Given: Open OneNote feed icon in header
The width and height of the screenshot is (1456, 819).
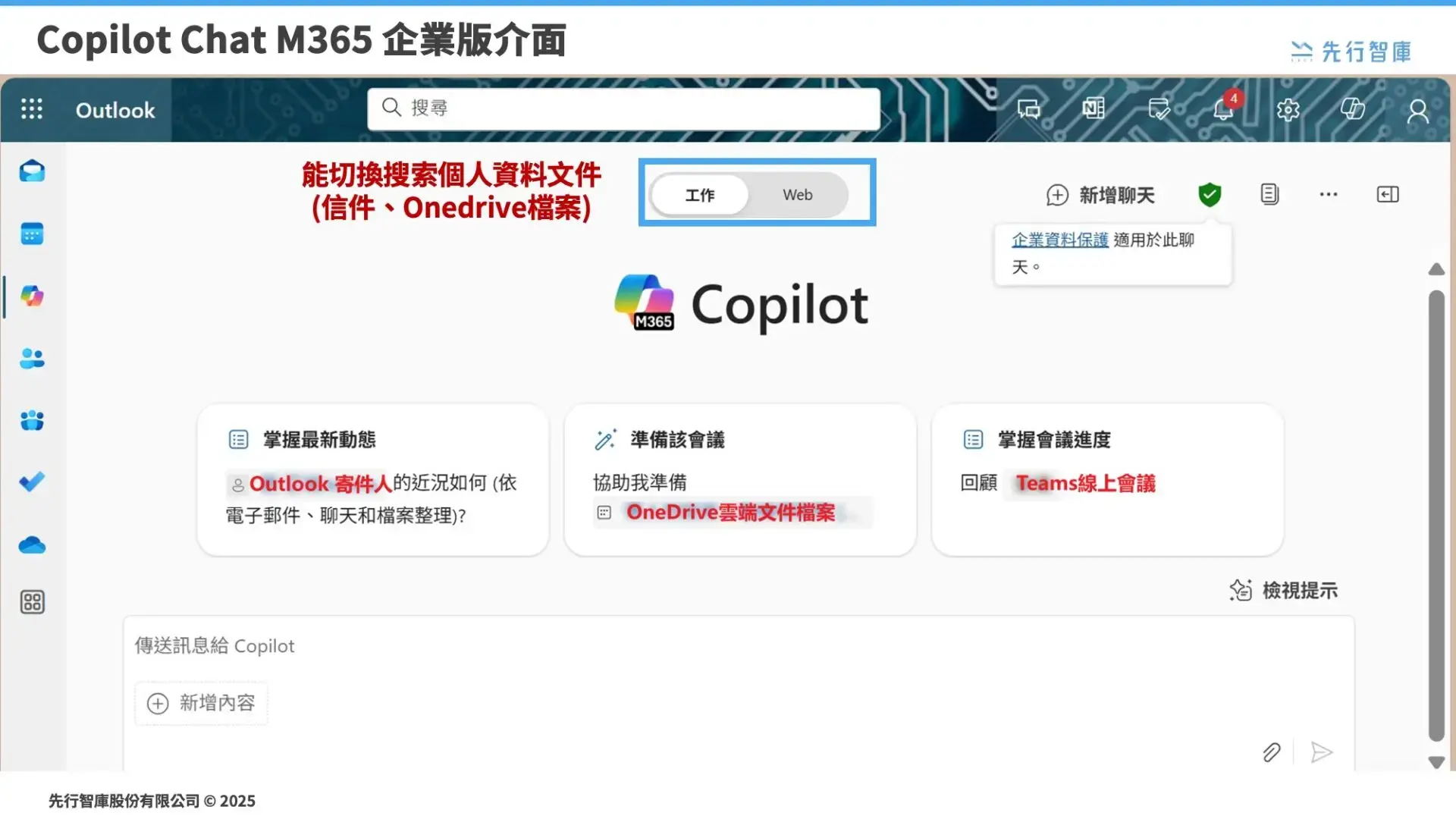Looking at the screenshot, I should (x=1094, y=110).
